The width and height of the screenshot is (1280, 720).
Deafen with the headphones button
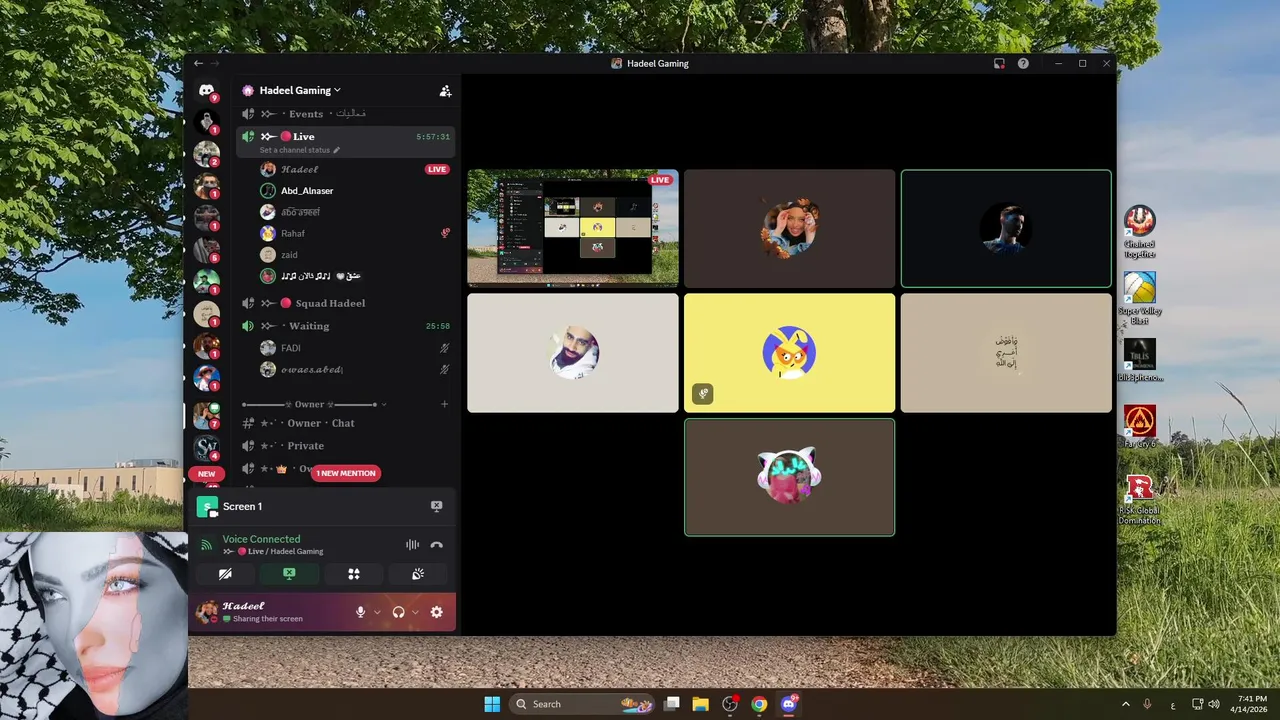(x=398, y=612)
